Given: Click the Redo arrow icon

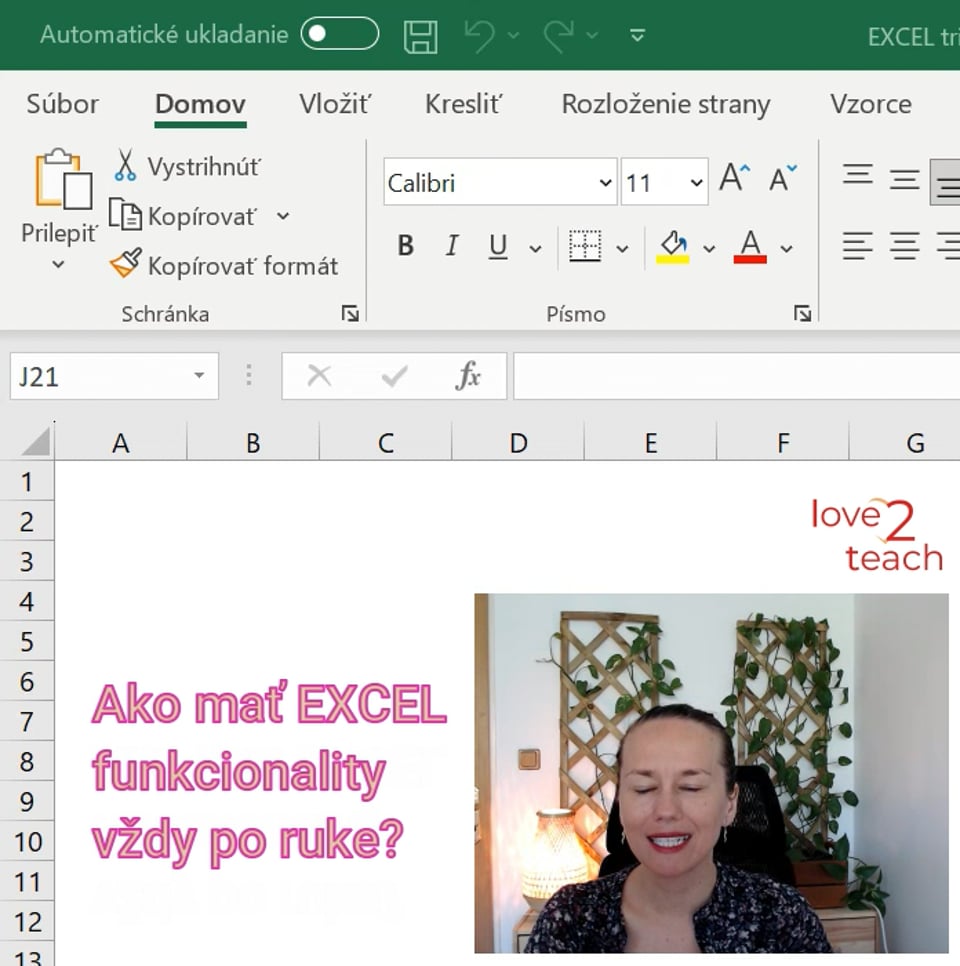Looking at the screenshot, I should tap(559, 36).
